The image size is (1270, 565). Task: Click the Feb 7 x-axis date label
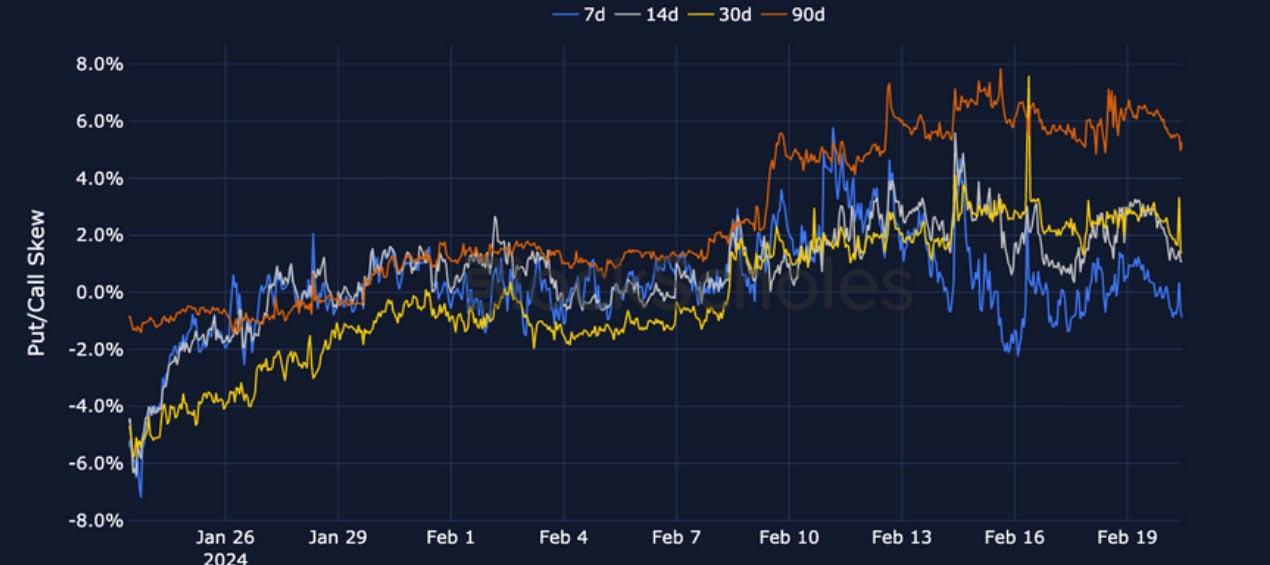pos(676,538)
